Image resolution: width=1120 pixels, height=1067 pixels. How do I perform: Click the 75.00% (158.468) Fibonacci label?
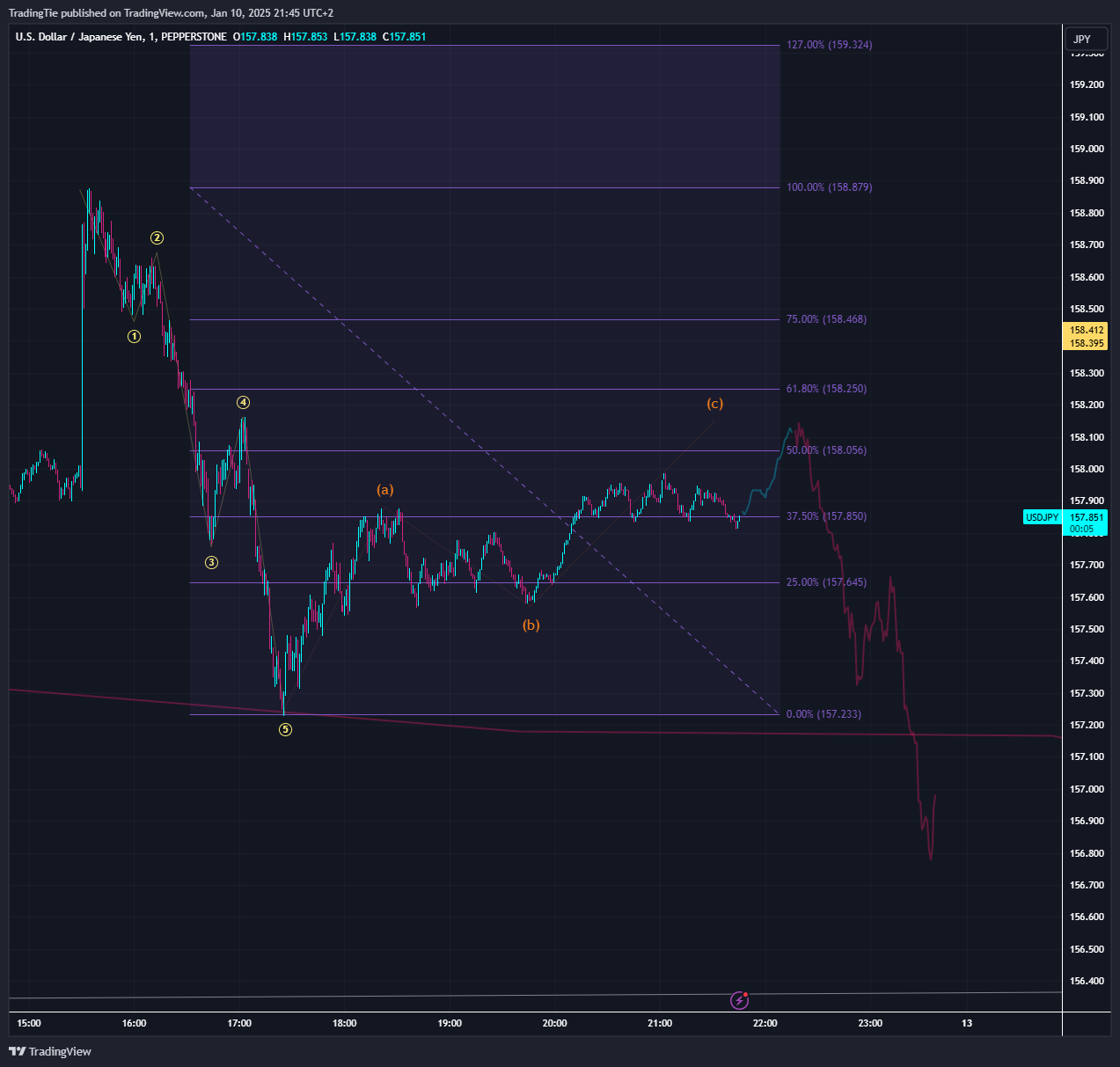point(826,319)
